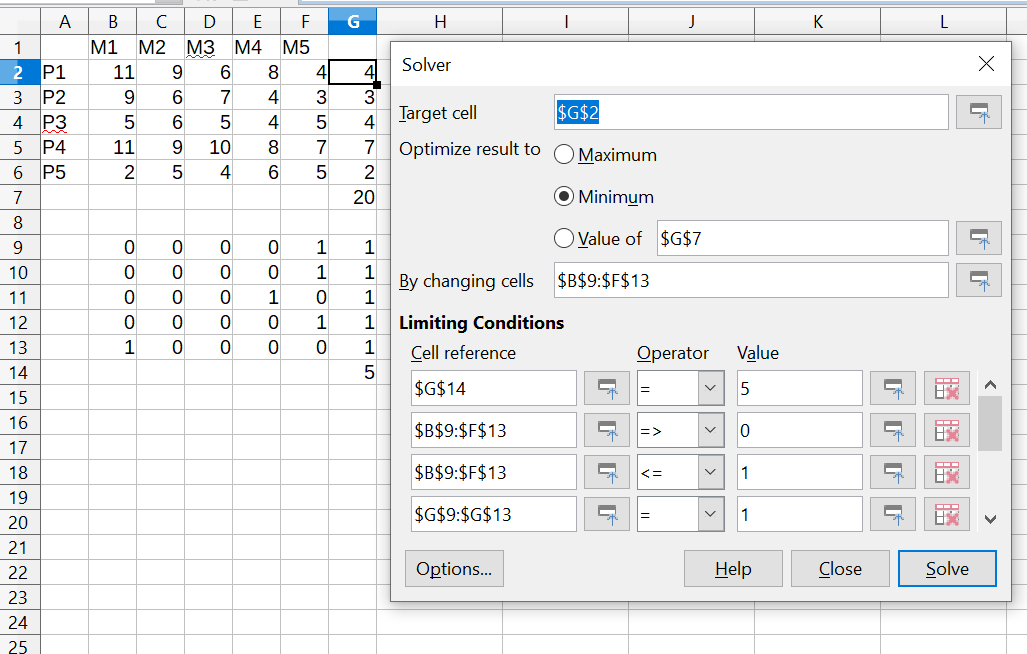Viewport: 1027px width, 654px height.
Task: Click Help button in Solver
Action: [733, 568]
